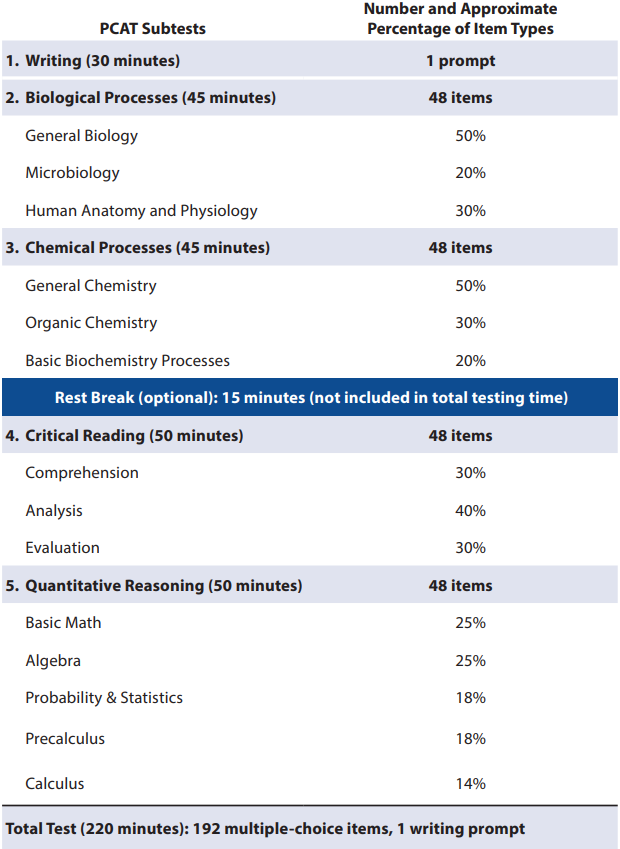Image resolution: width=620 pixels, height=849 pixels.
Task: Click the PCAT Subtests column header
Action: [x=153, y=28]
